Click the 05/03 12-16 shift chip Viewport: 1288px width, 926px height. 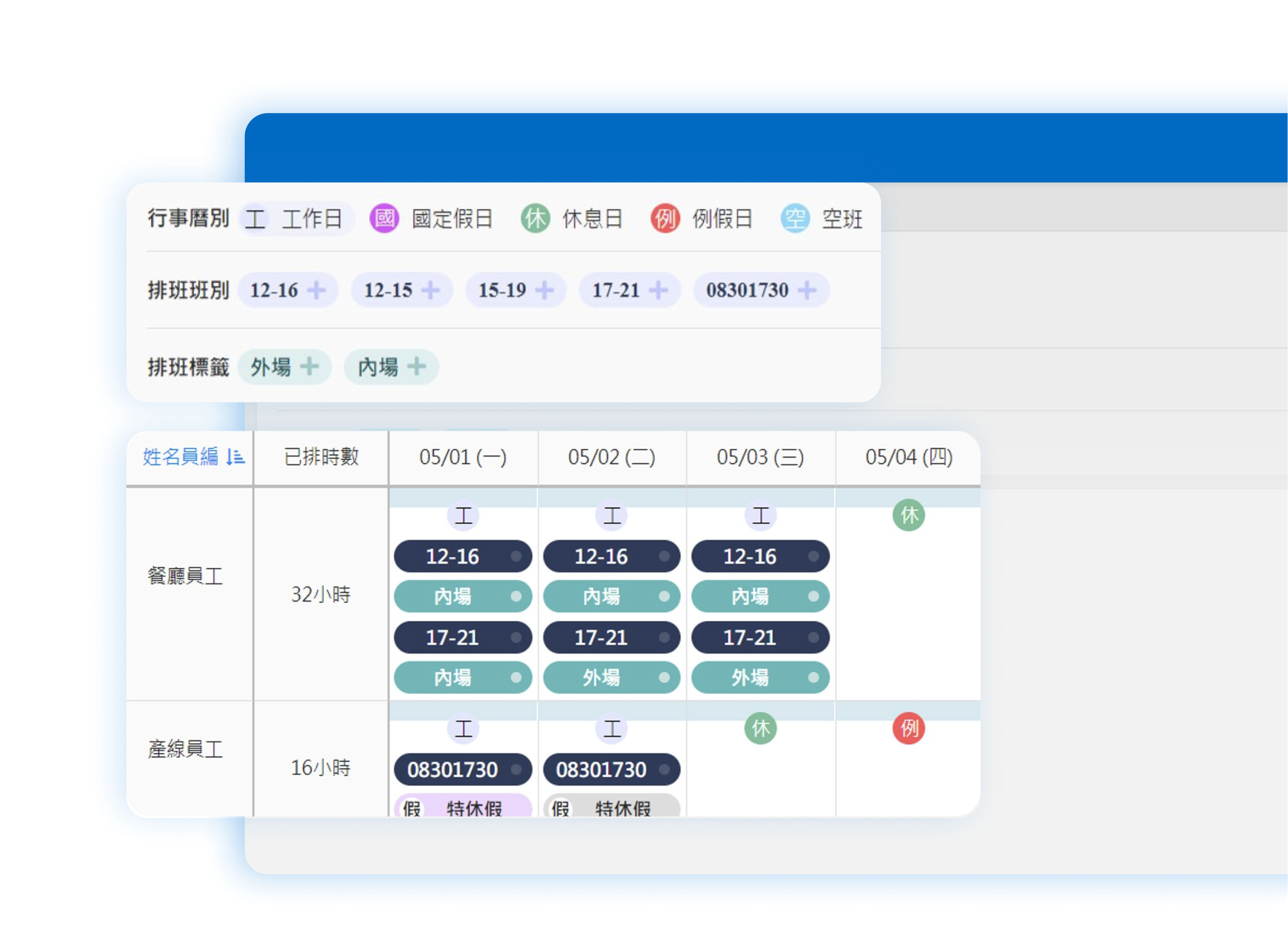coord(760,556)
